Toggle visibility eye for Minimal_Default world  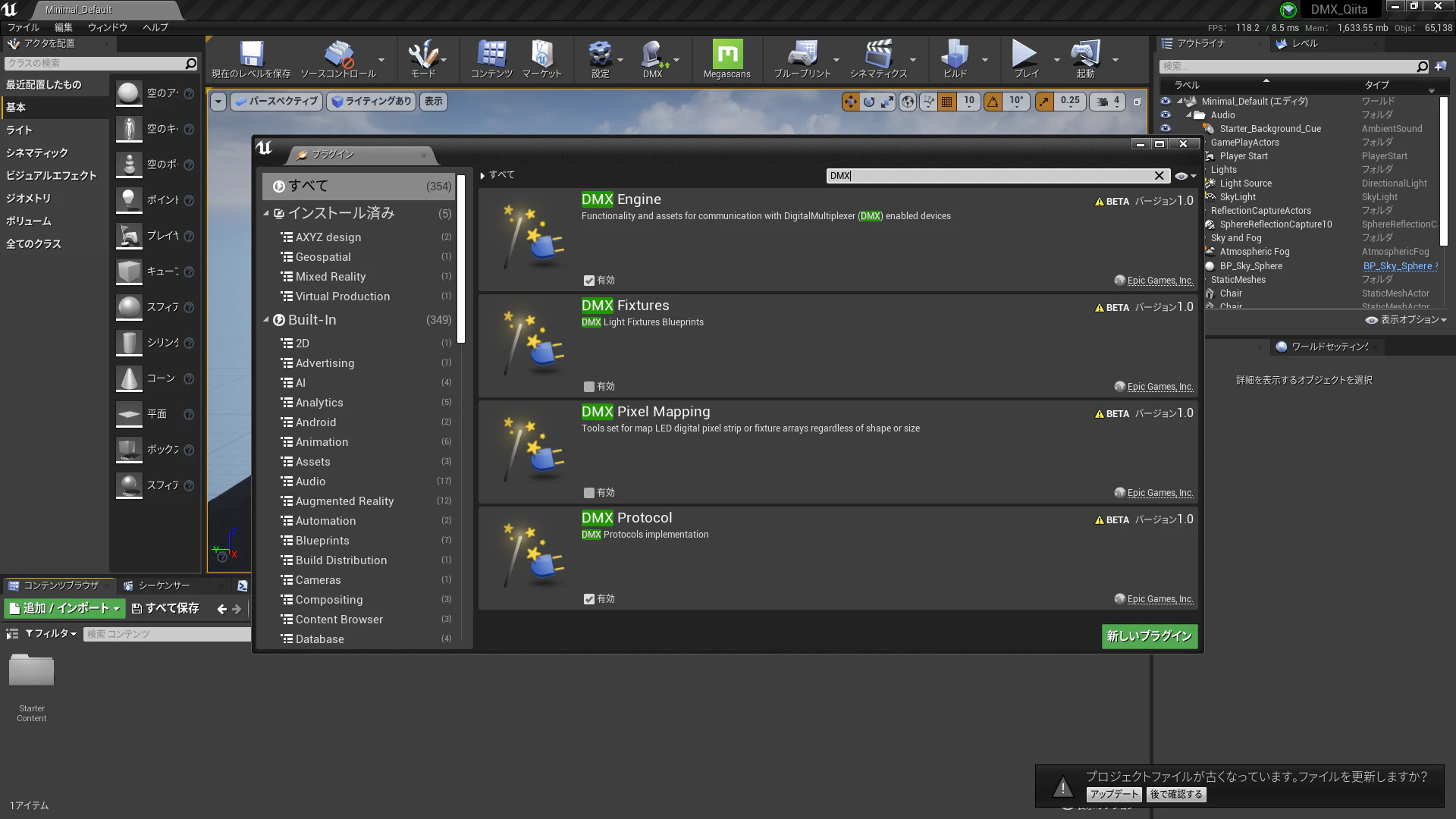(1166, 101)
